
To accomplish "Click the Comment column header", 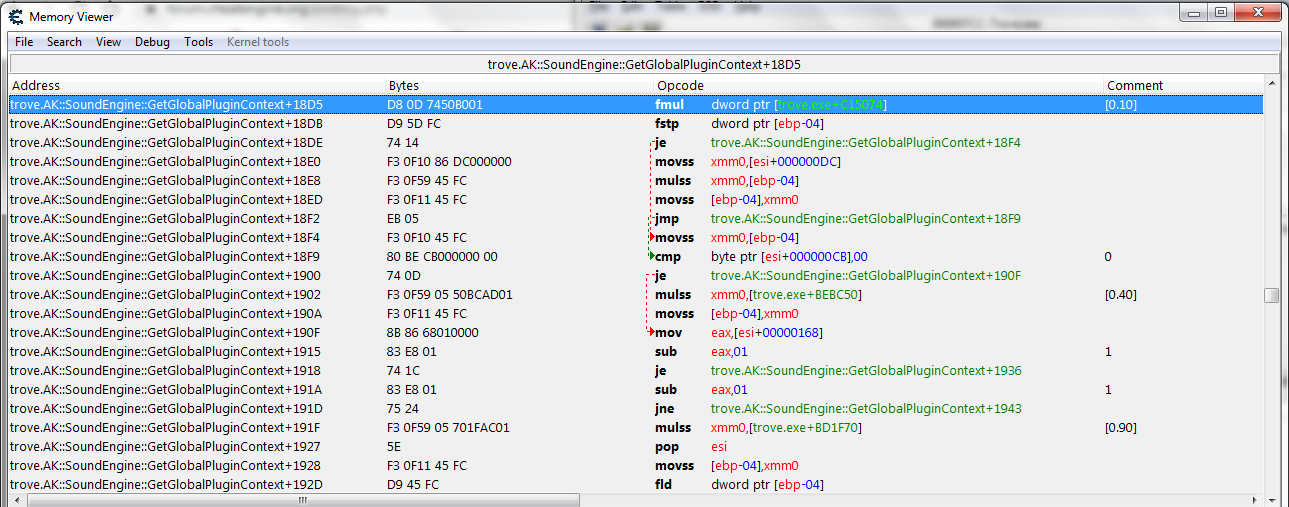I will [1183, 85].
